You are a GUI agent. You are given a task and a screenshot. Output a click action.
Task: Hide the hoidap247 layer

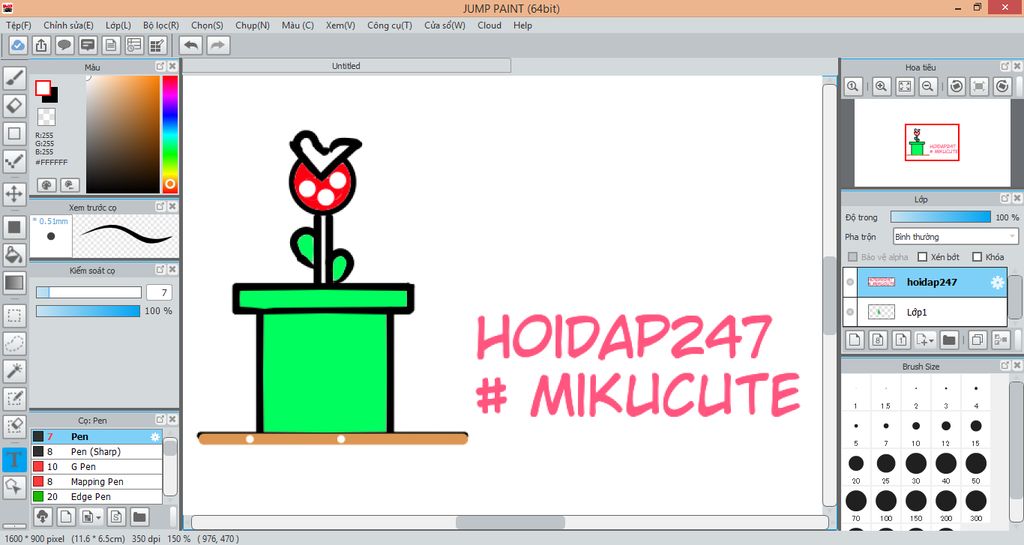click(x=850, y=283)
